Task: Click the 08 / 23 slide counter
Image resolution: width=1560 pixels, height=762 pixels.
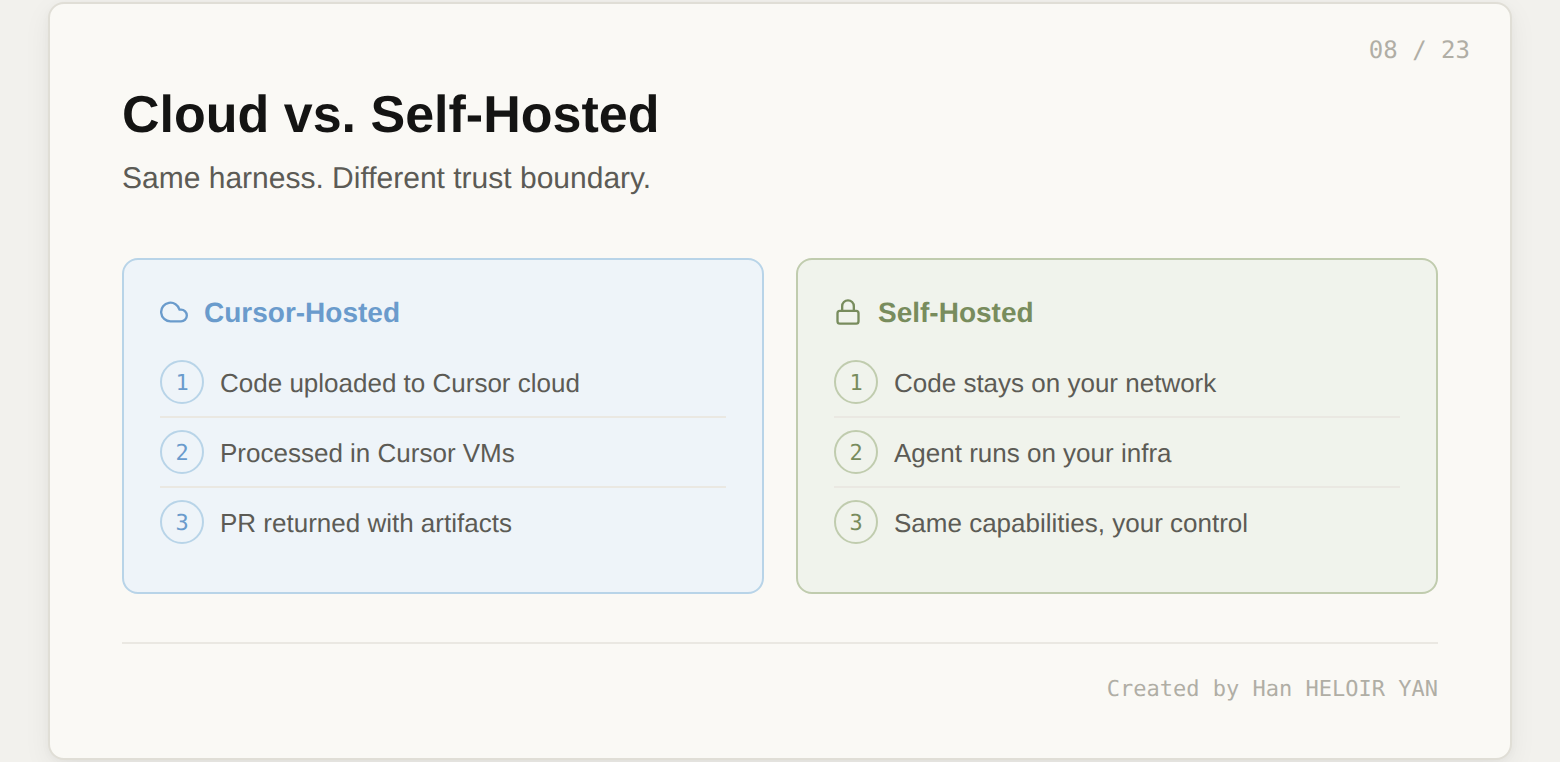Action: point(1419,50)
